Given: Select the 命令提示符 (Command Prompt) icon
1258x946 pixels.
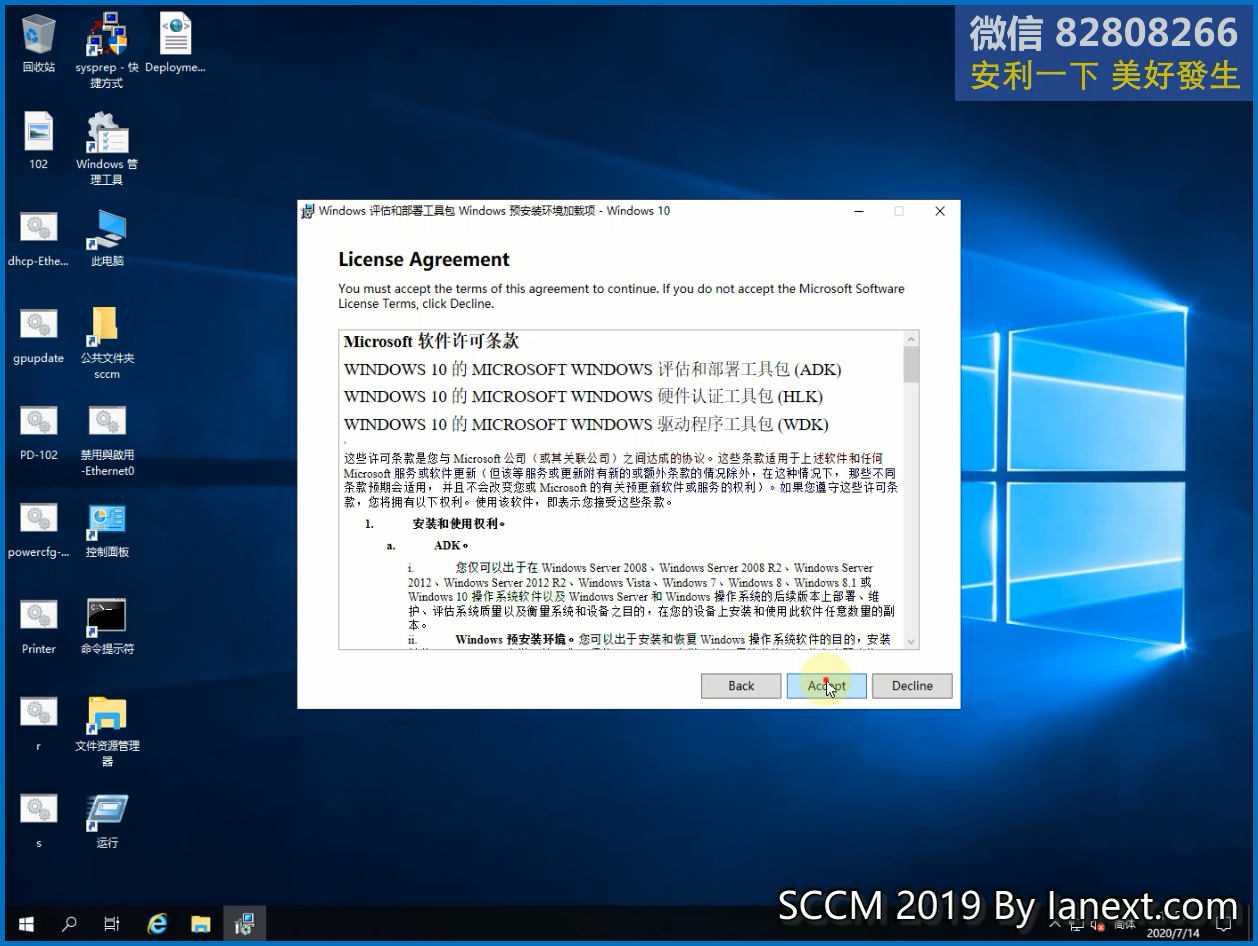Looking at the screenshot, I should pyautogui.click(x=107, y=626).
